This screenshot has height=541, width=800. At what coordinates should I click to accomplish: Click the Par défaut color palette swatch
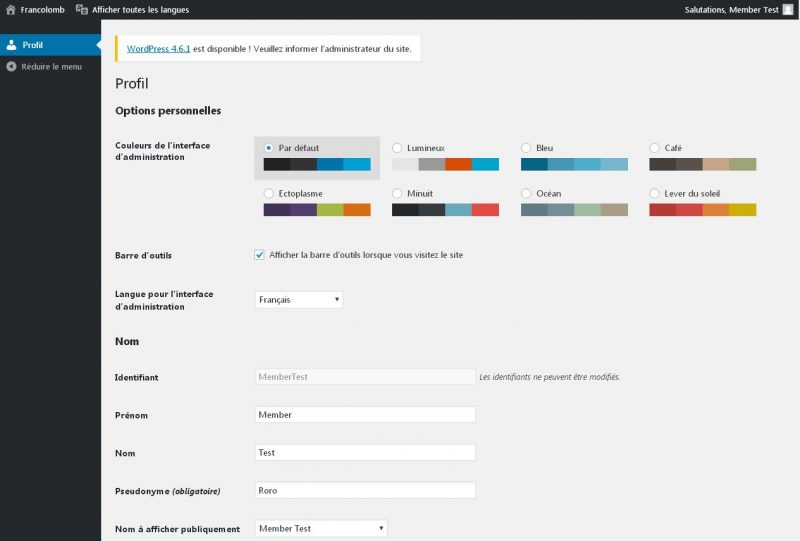coord(317,164)
